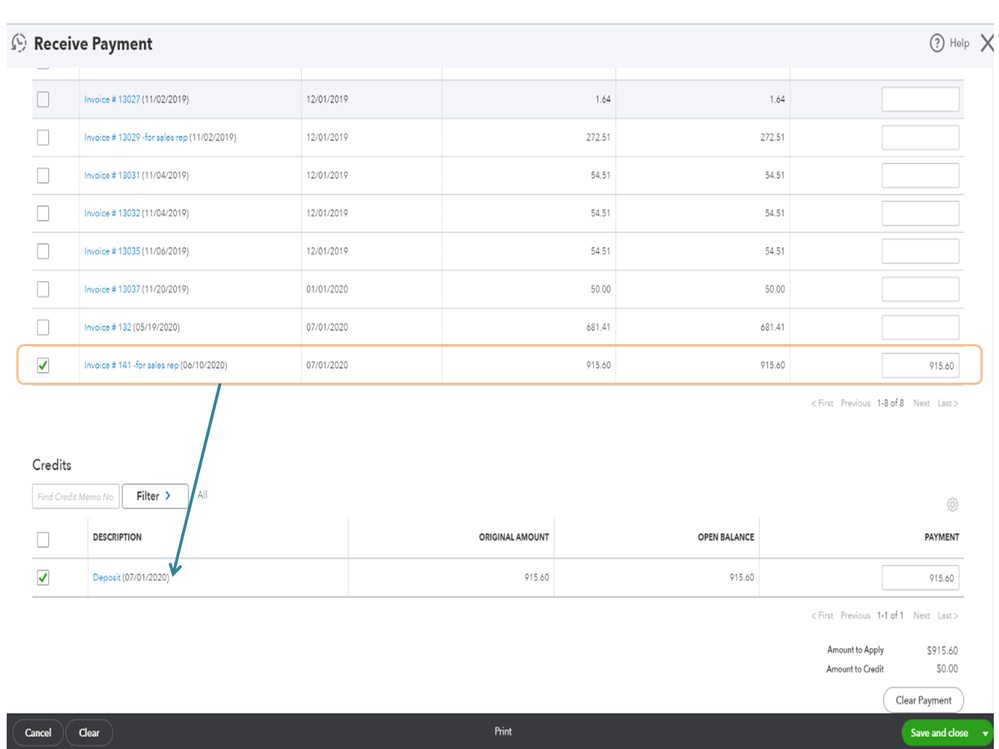
Task: Click payment field for Invoice # 132
Action: coord(920,327)
